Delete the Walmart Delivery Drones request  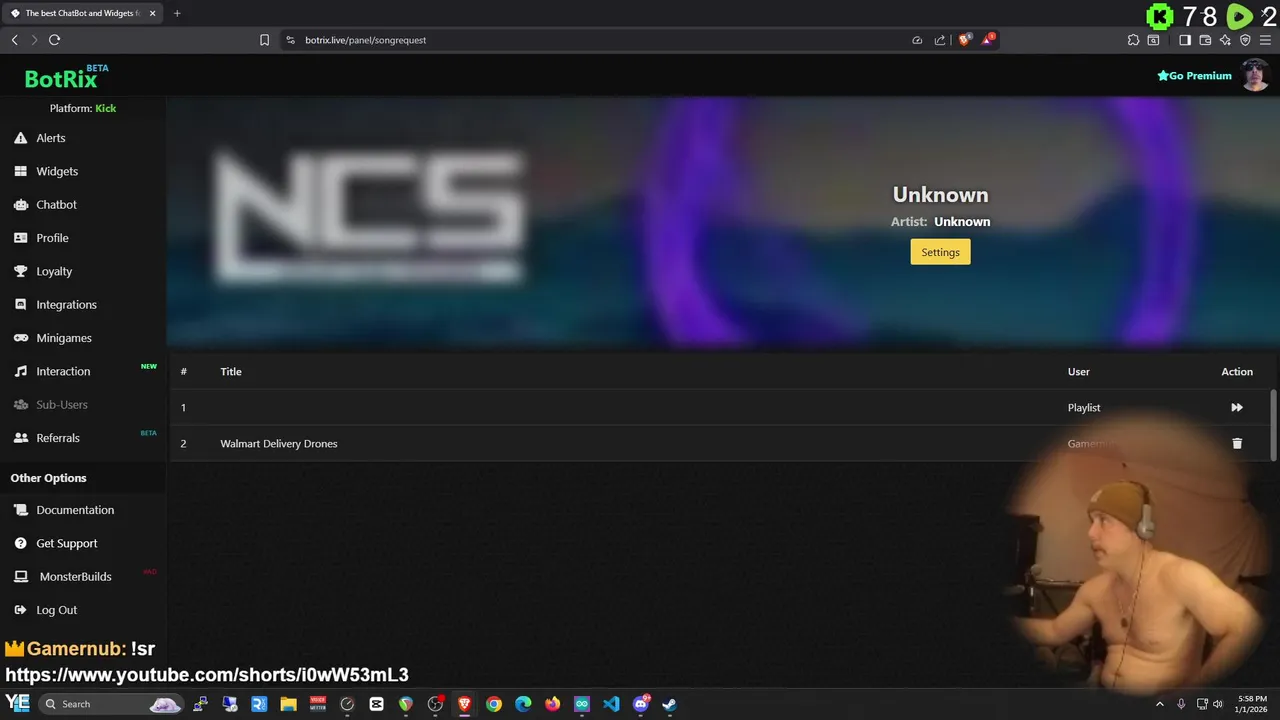[x=1237, y=443]
